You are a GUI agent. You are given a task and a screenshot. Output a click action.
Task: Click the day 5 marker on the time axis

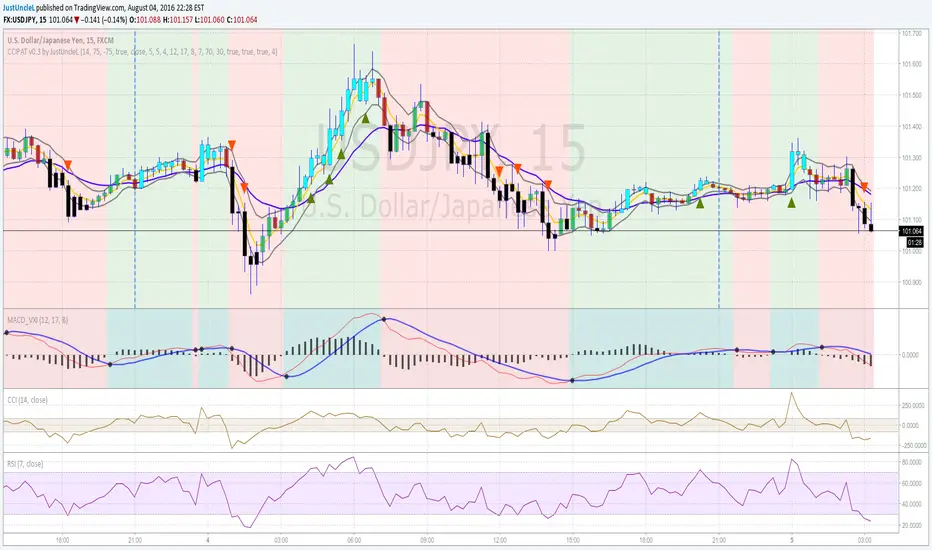[792, 540]
